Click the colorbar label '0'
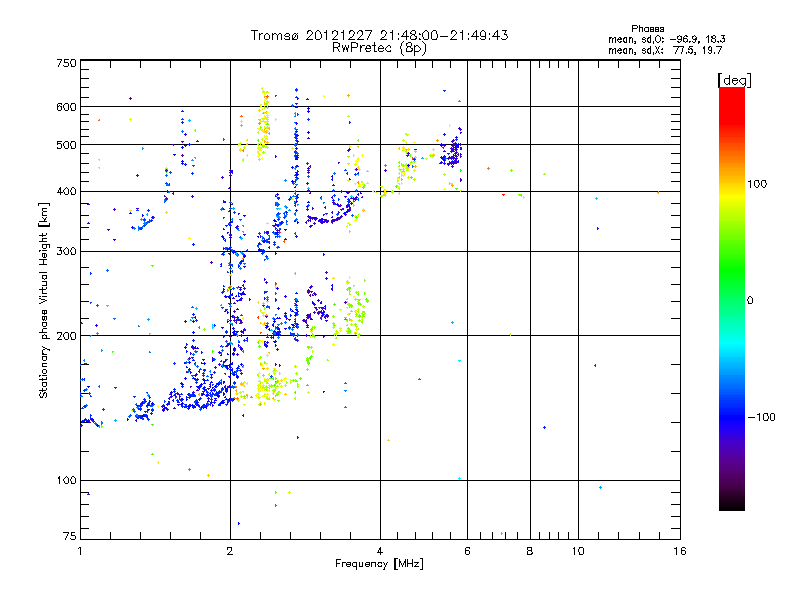This screenshot has height=600, width=800. pyautogui.click(x=750, y=301)
